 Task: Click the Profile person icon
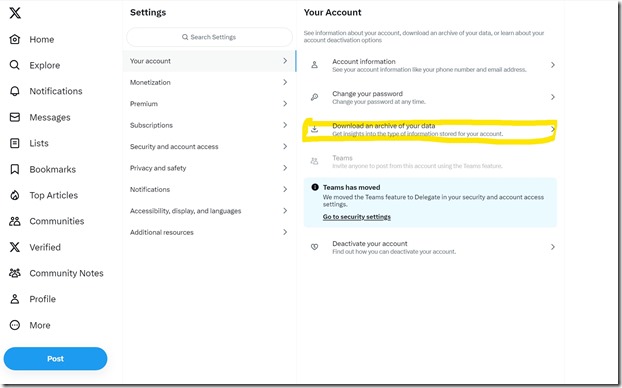(x=15, y=299)
